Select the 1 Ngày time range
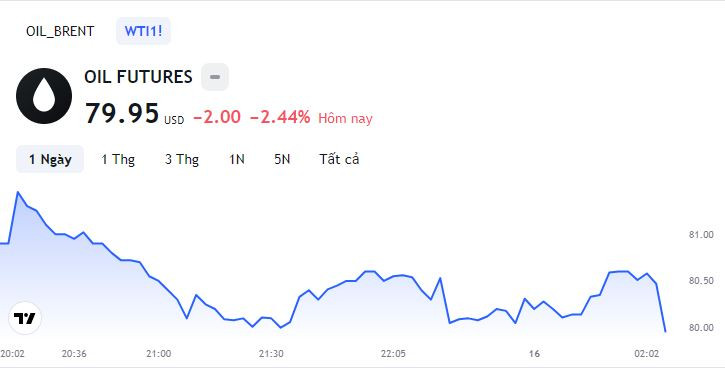725x368 pixels. [x=50, y=159]
